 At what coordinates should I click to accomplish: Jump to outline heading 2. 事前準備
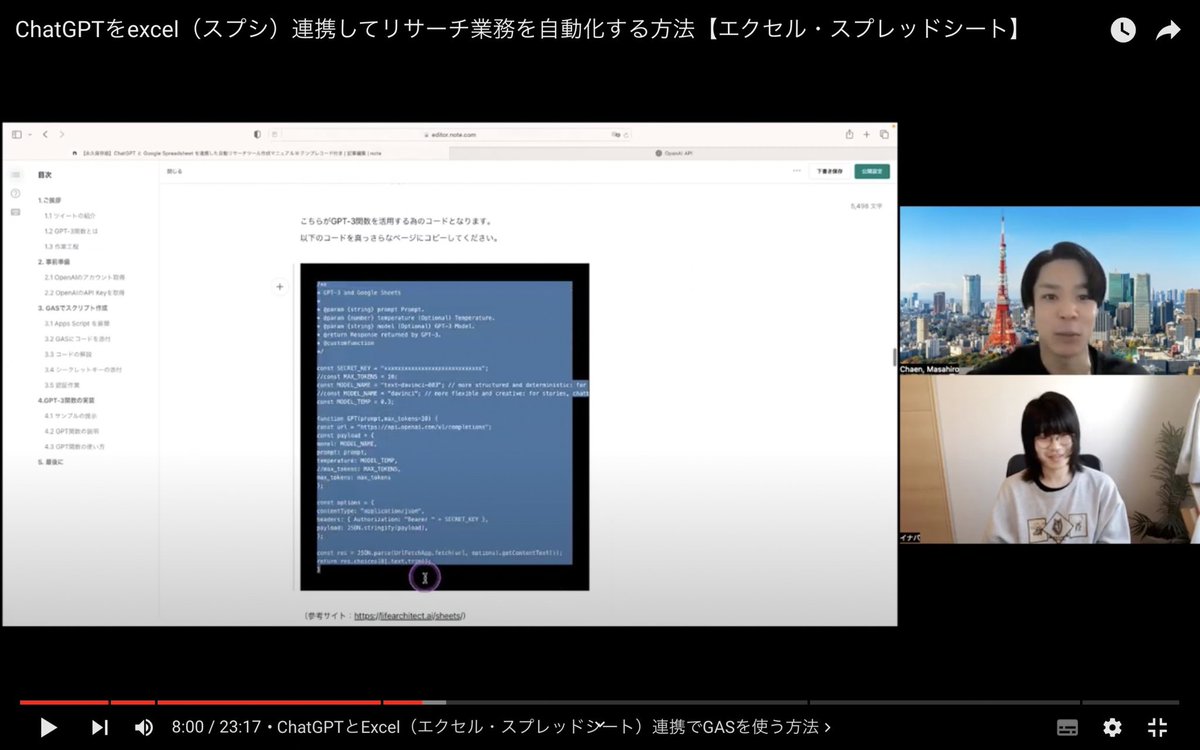point(54,262)
